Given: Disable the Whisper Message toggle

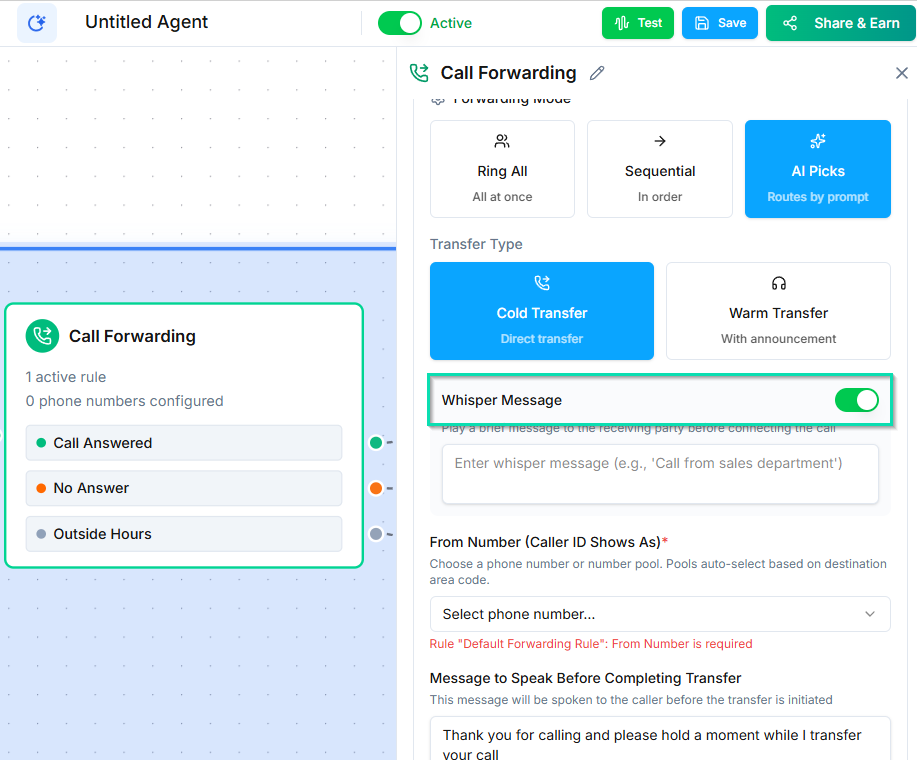Looking at the screenshot, I should point(856,400).
